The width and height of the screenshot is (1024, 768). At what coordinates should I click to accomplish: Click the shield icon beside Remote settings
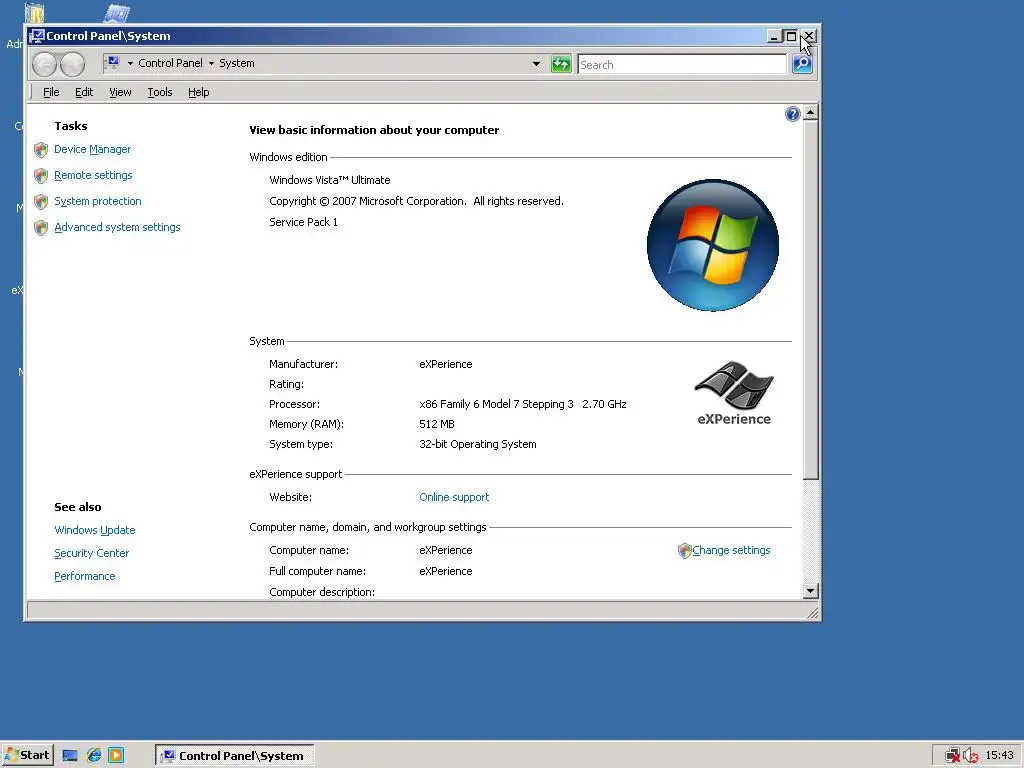(x=41, y=176)
